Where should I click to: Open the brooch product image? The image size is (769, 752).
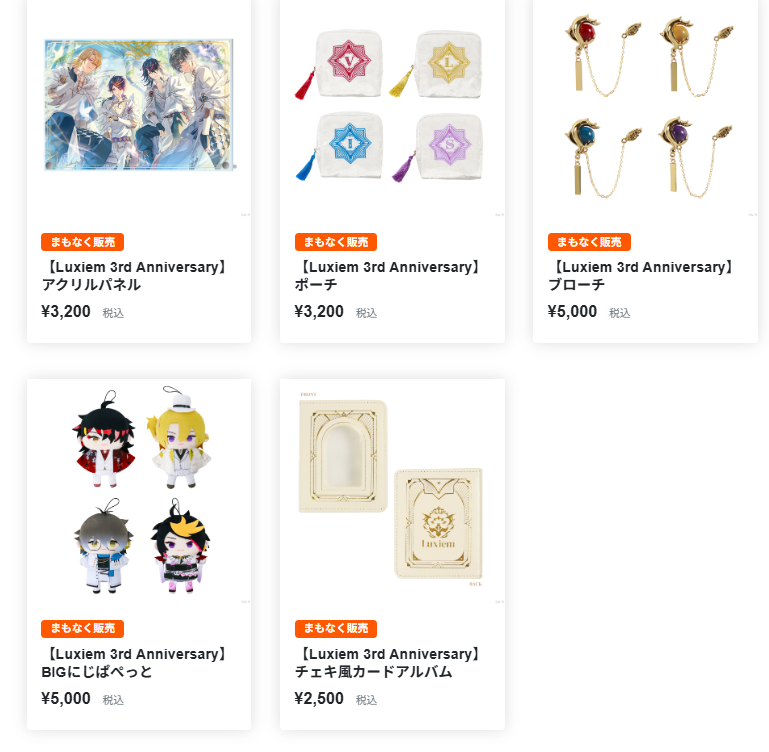(x=645, y=105)
